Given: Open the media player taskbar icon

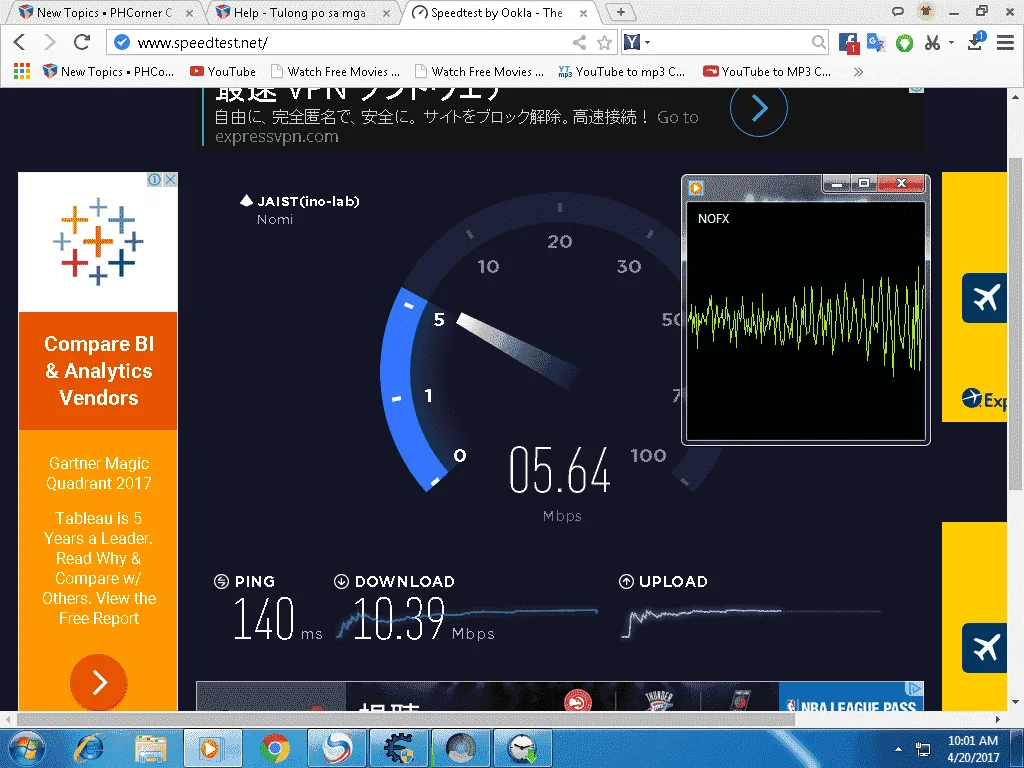Looking at the screenshot, I should [x=212, y=748].
